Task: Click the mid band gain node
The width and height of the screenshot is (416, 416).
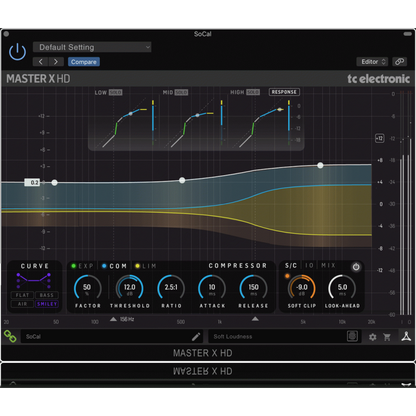Action: click(182, 180)
